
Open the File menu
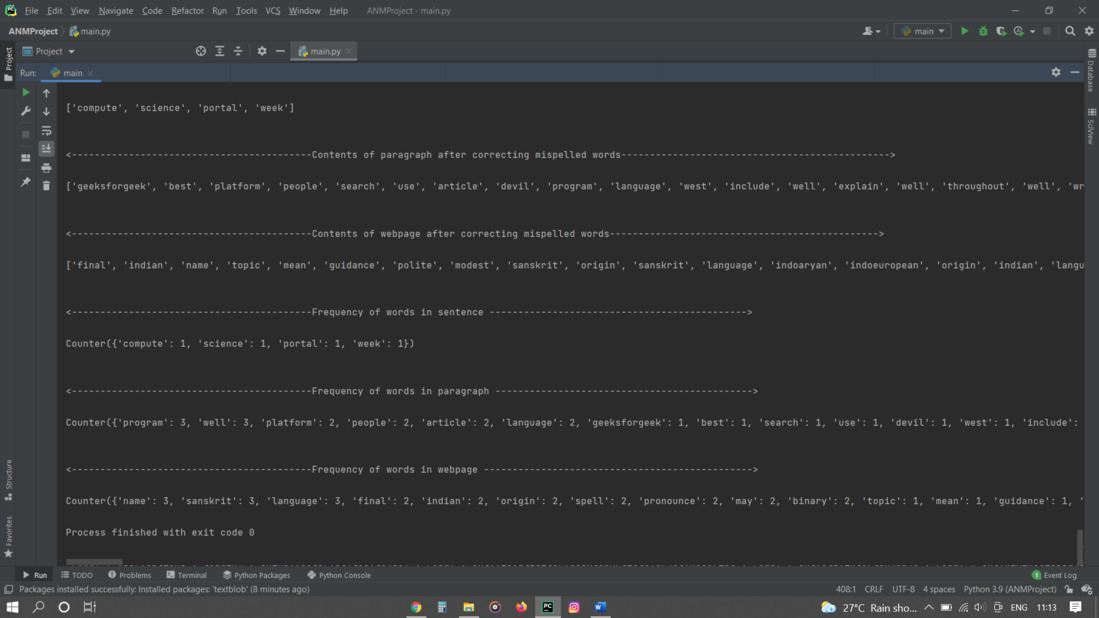[32, 11]
